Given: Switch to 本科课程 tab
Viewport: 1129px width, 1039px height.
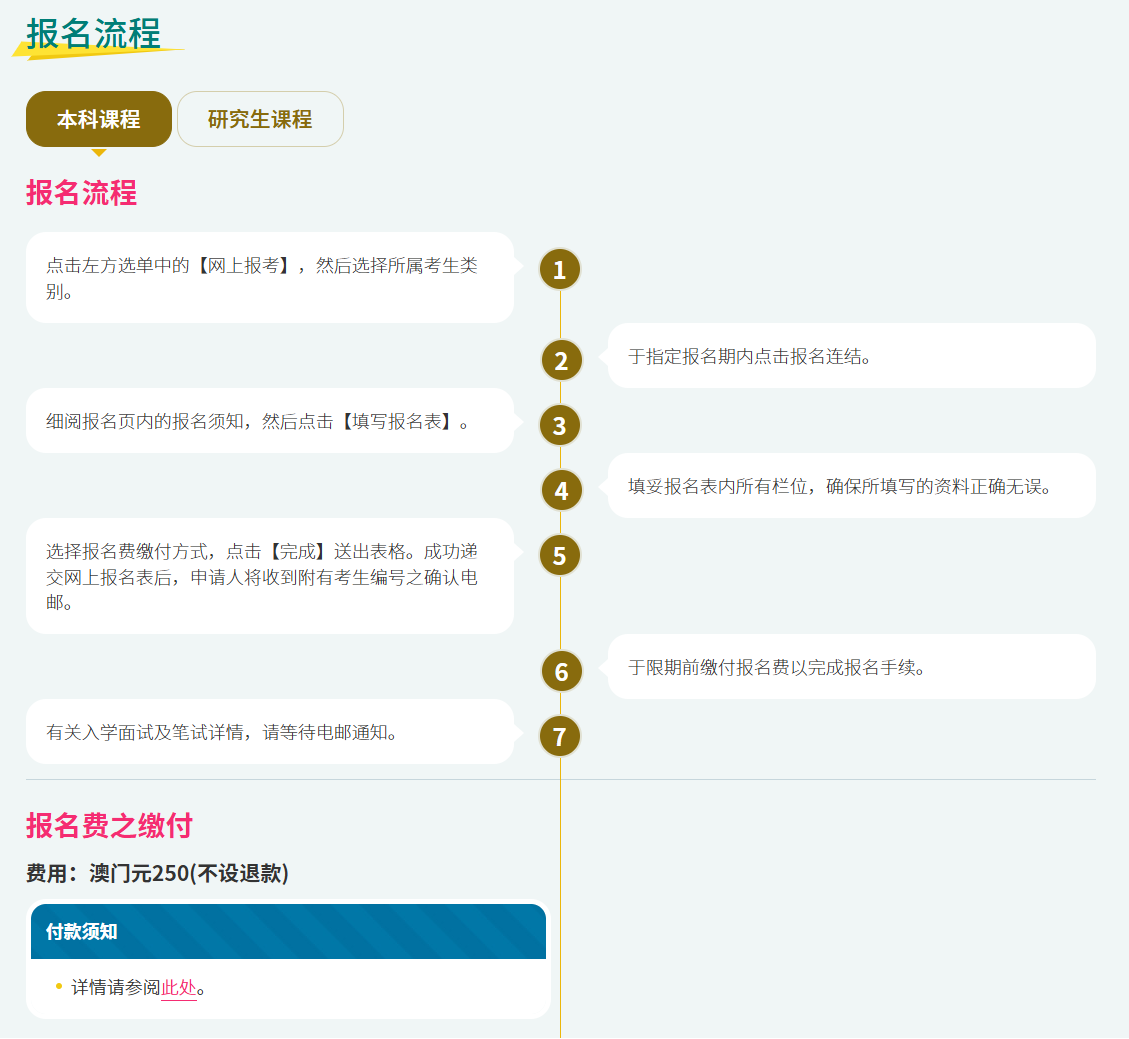Looking at the screenshot, I should coord(99,119).
